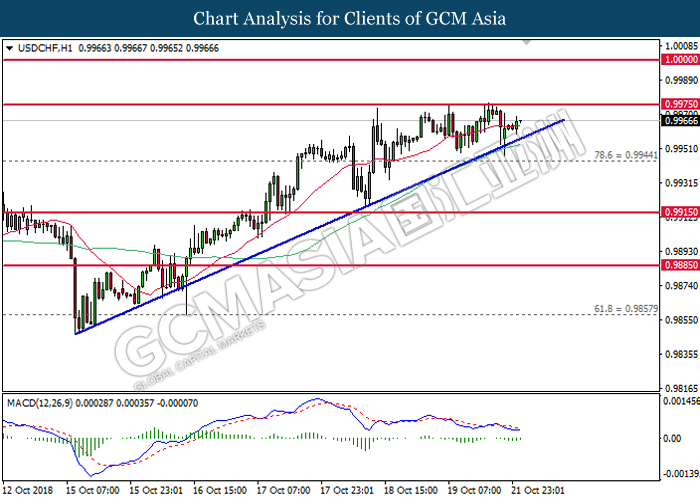Click the 0.99315 price axis value
Screen dimensions: 700x500
(x=681, y=183)
